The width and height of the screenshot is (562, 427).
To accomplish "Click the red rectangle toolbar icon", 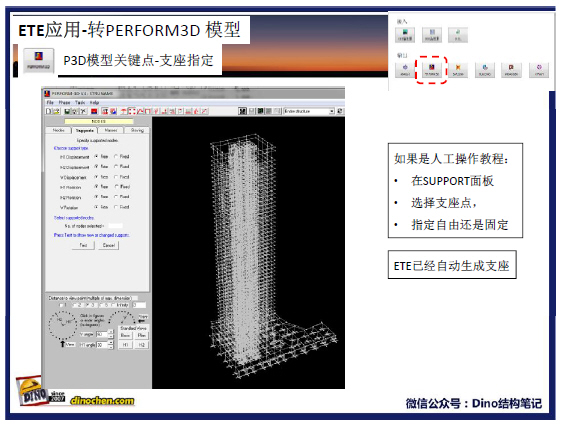I will (94, 112).
